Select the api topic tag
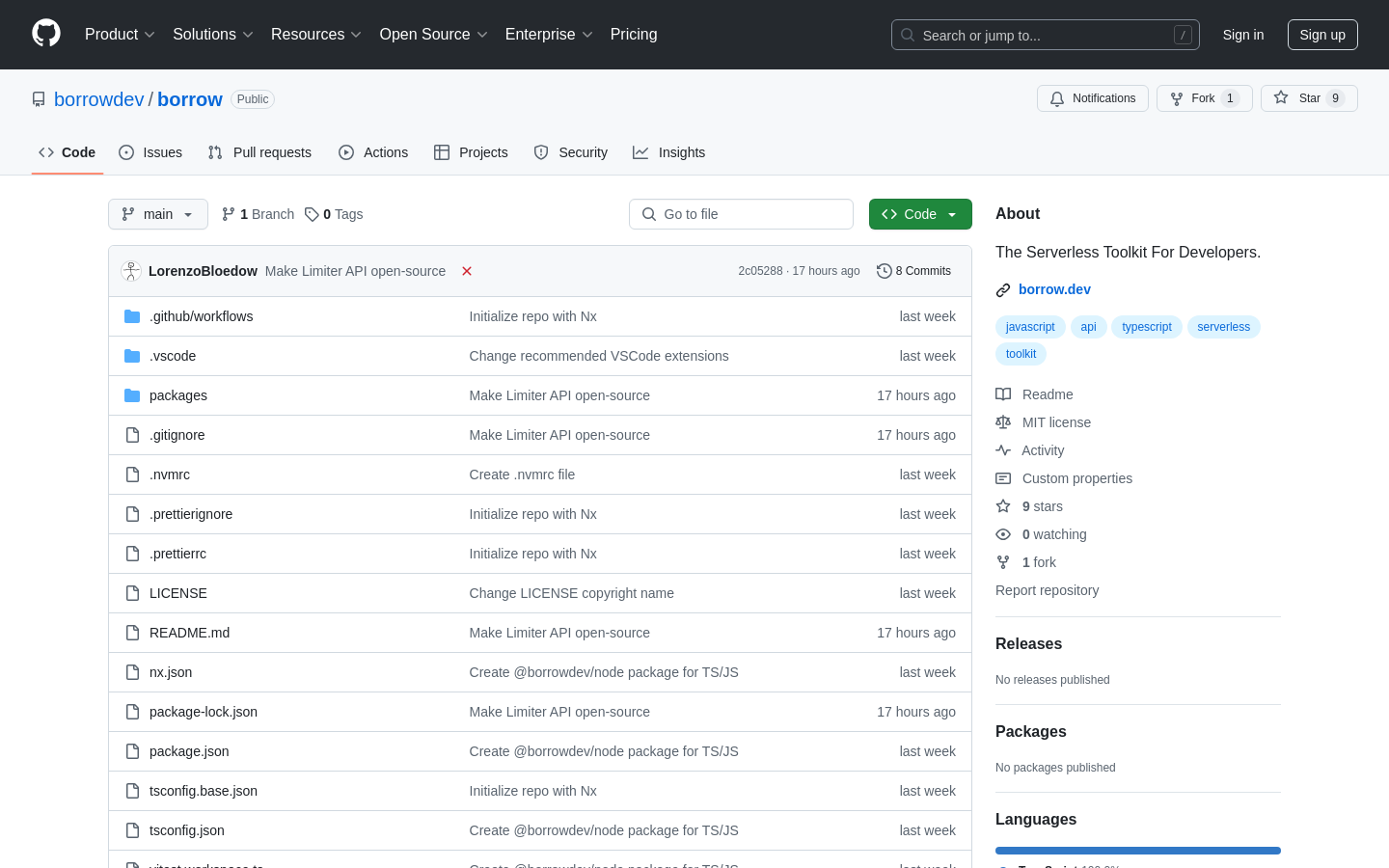The height and width of the screenshot is (868, 1389). click(x=1088, y=327)
